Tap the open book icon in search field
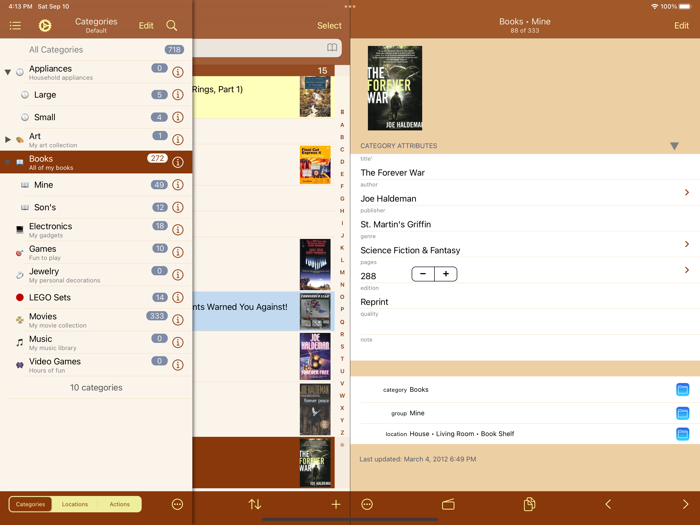Screen dimensions: 700x525 point(332,47)
